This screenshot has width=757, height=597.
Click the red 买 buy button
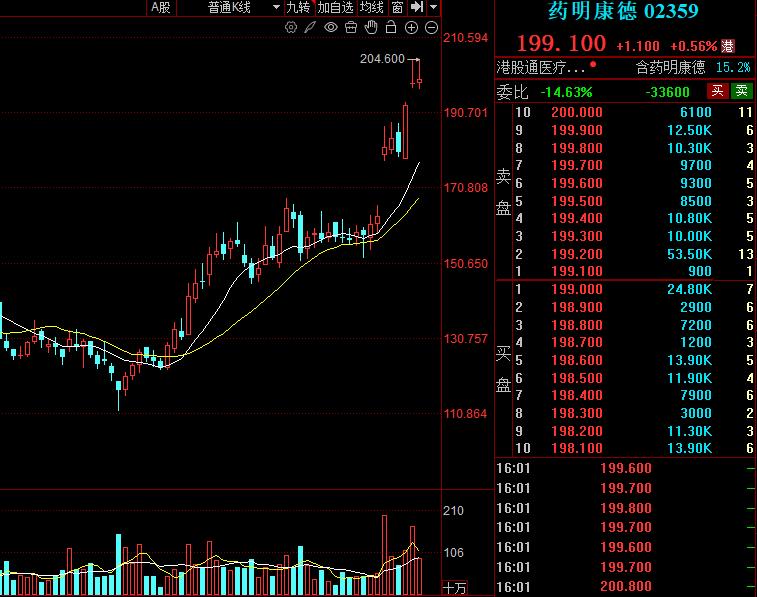pyautogui.click(x=717, y=91)
